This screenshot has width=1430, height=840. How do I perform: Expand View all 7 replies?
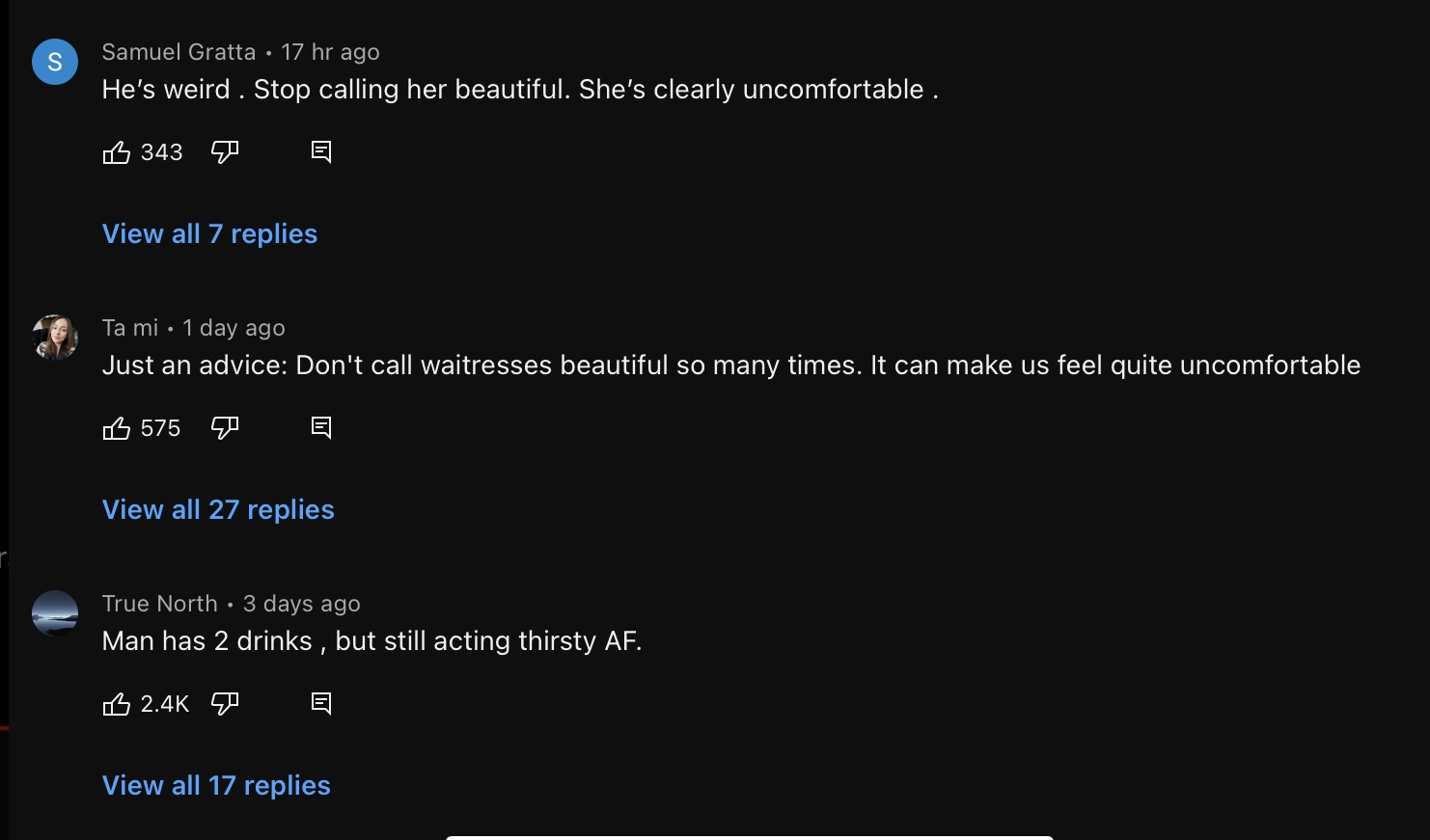pos(209,233)
